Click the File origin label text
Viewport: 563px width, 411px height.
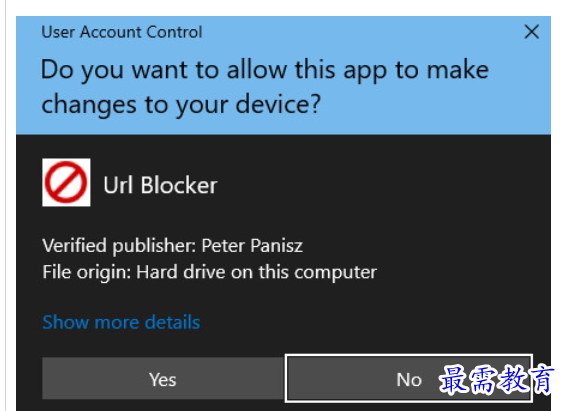coord(87,272)
